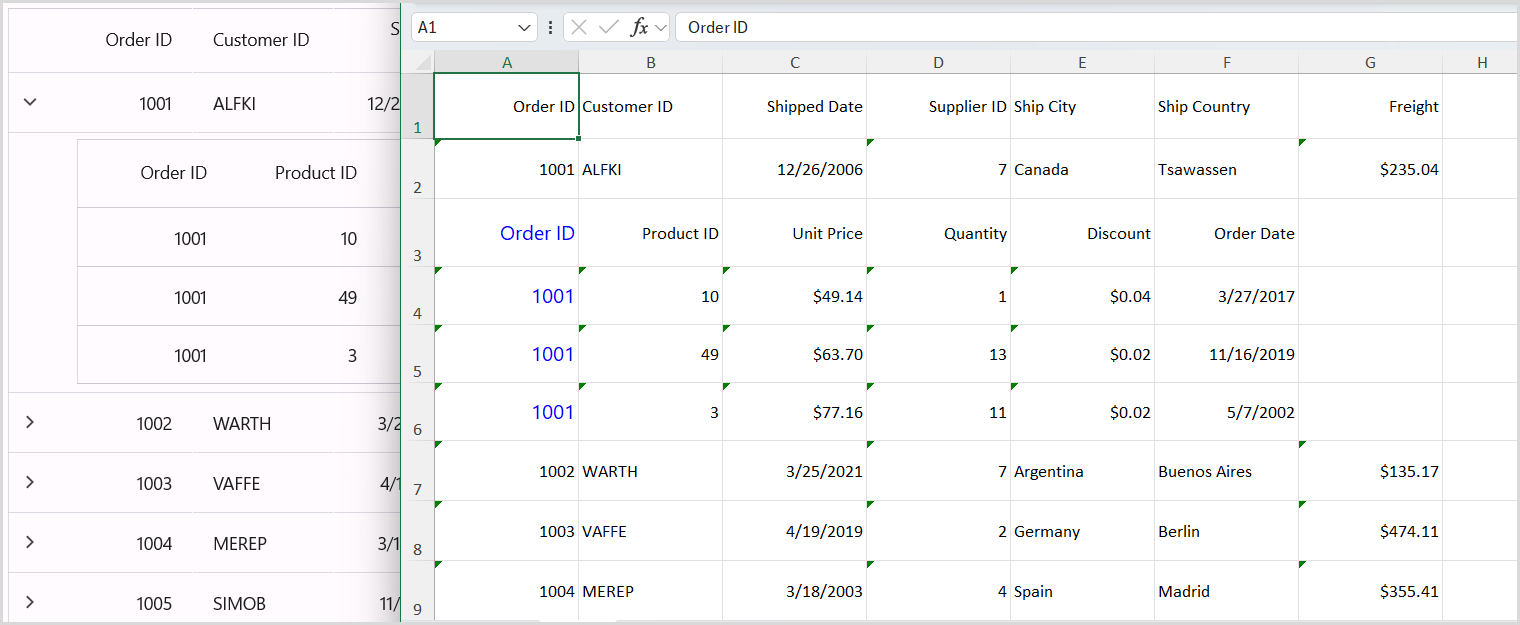
Task: Open the function list dropdown beside fx
Action: (x=660, y=27)
